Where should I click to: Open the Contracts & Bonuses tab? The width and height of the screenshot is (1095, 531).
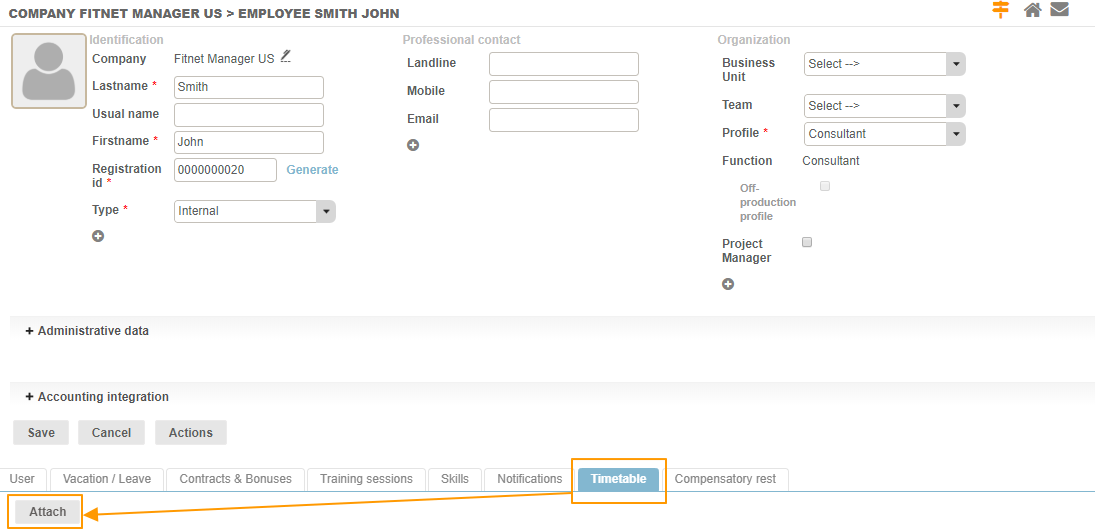pyautogui.click(x=235, y=479)
